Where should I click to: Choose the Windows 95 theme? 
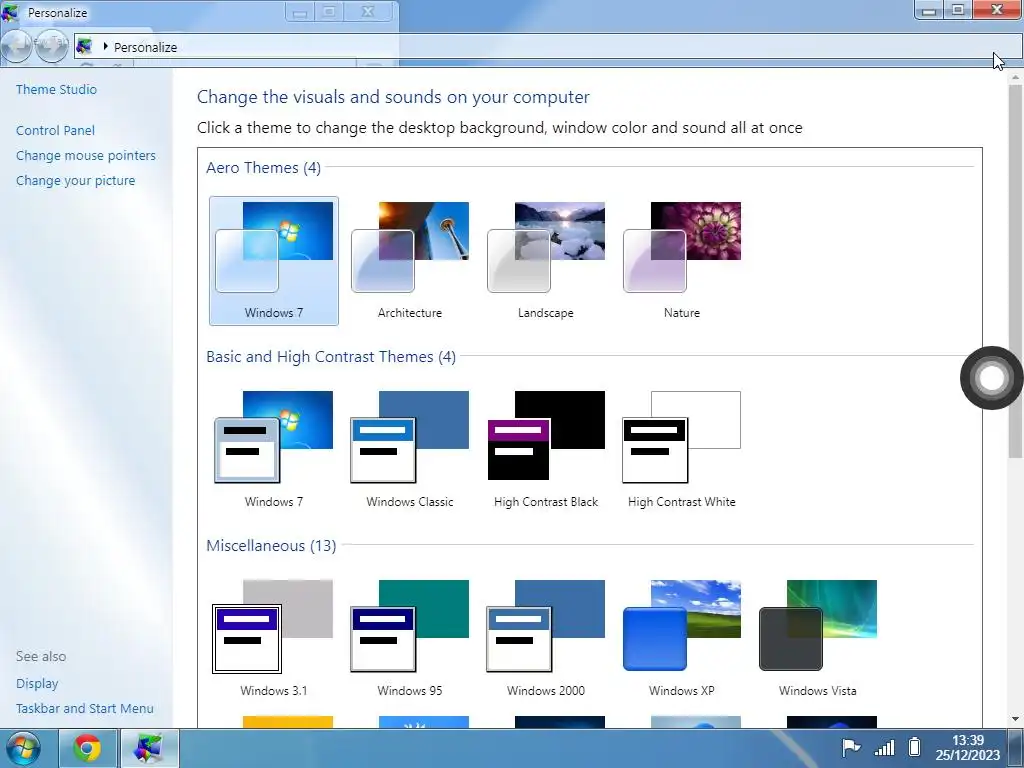pos(409,638)
